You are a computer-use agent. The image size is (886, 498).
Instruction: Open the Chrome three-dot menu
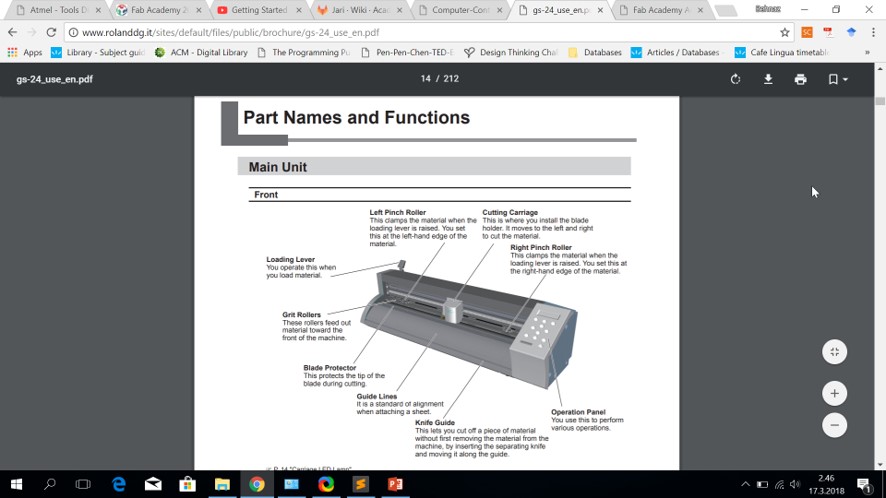[x=873, y=32]
